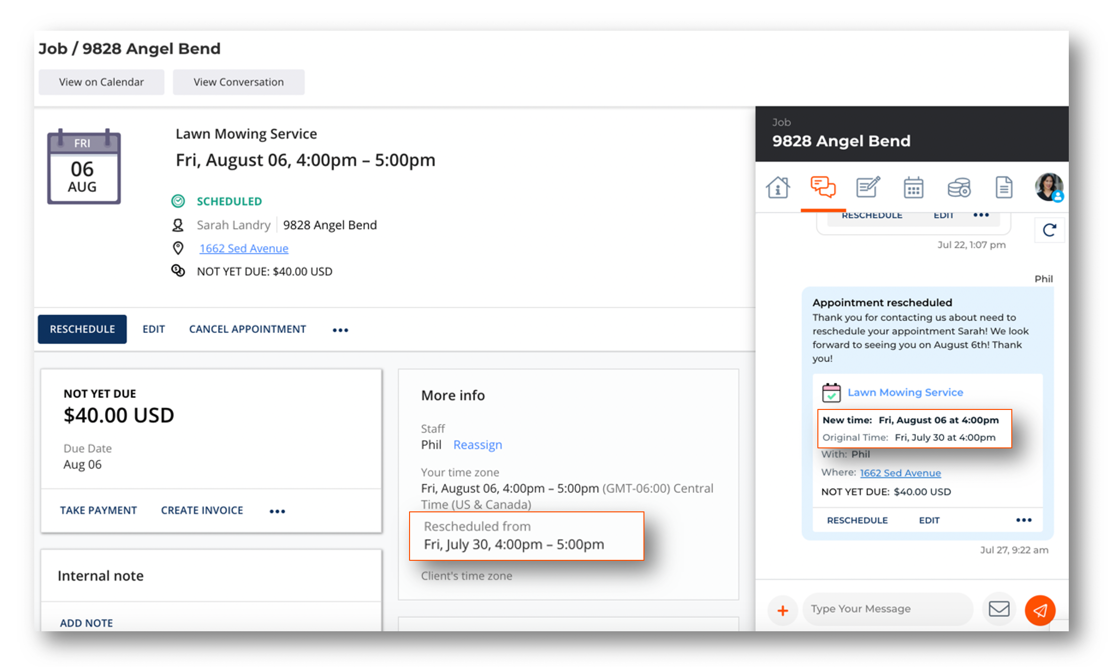Open the documents page icon tab
Image resolution: width=1116 pixels, height=667 pixels.
[x=1003, y=187]
